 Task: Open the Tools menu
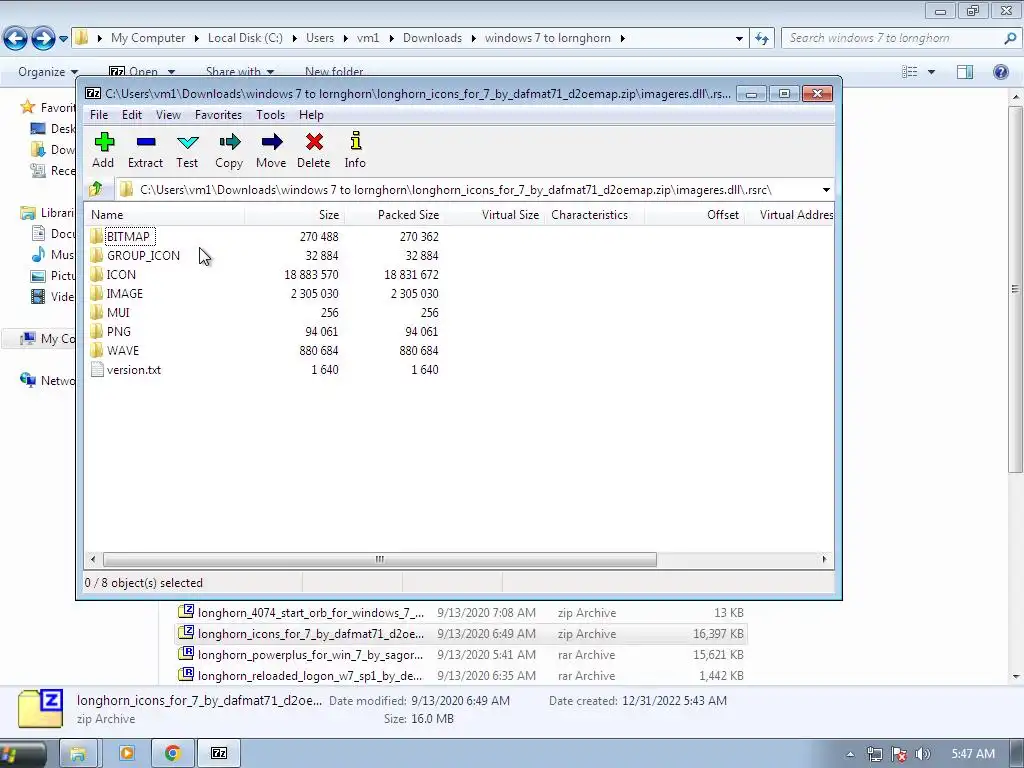[x=270, y=115]
